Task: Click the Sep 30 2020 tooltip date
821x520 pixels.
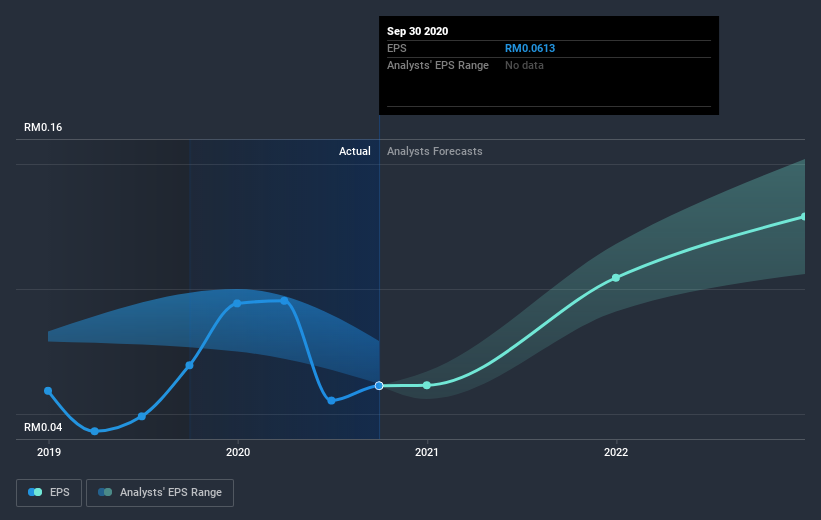Action: pos(417,31)
